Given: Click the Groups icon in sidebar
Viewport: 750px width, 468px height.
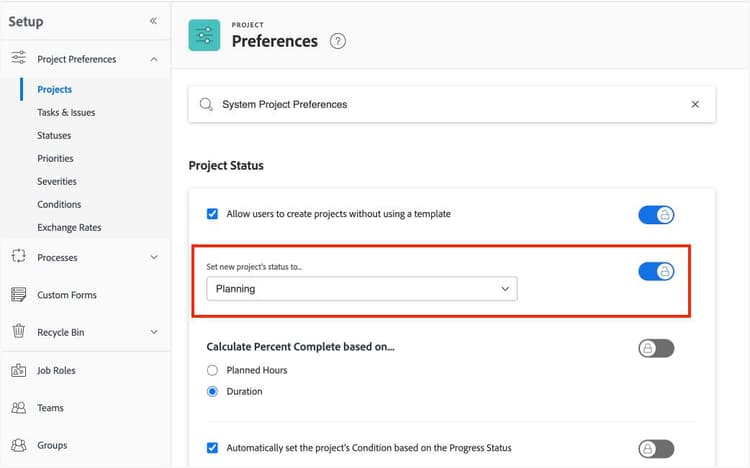Looking at the screenshot, I should 18,445.
